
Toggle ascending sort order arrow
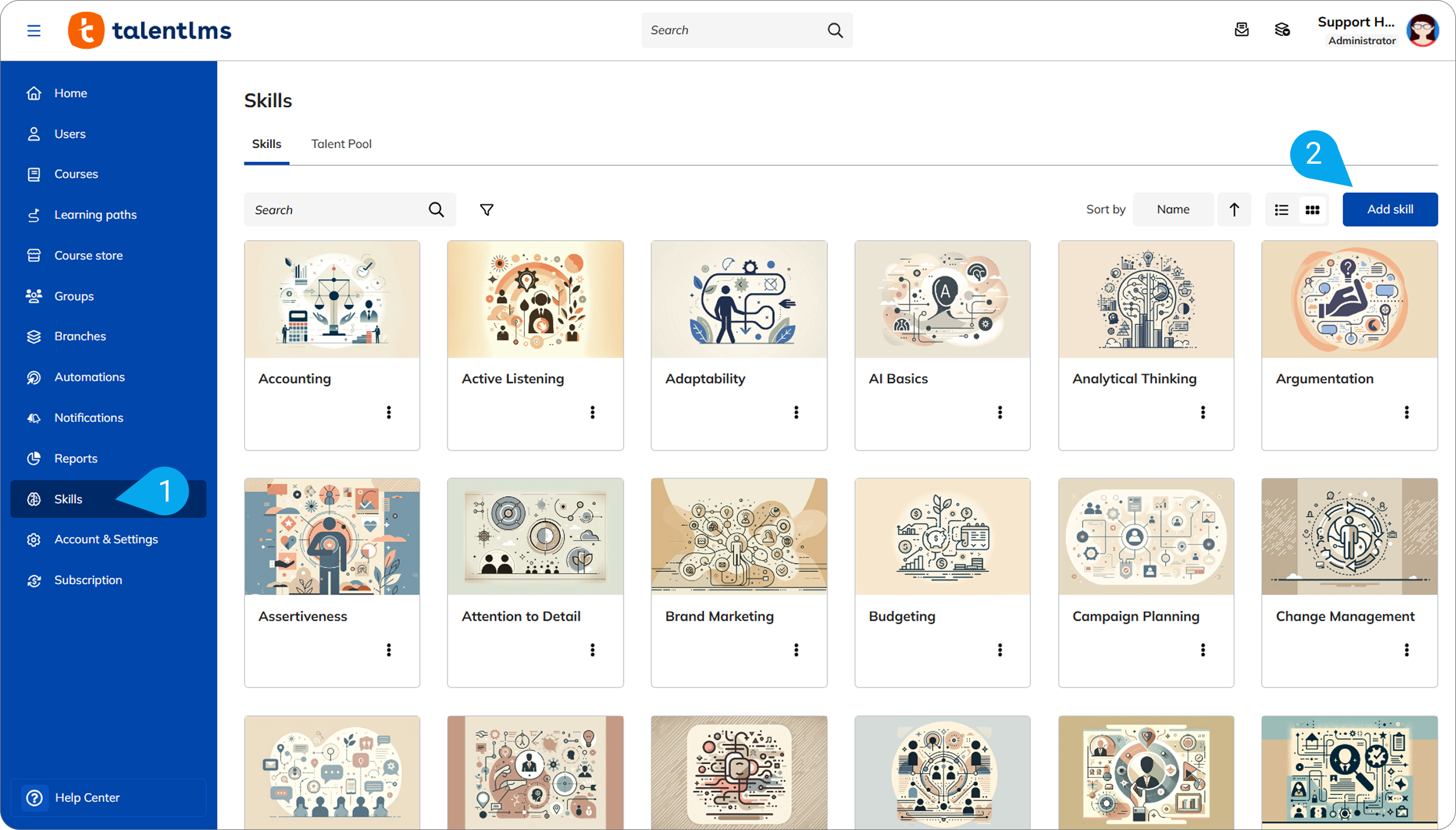coord(1234,209)
